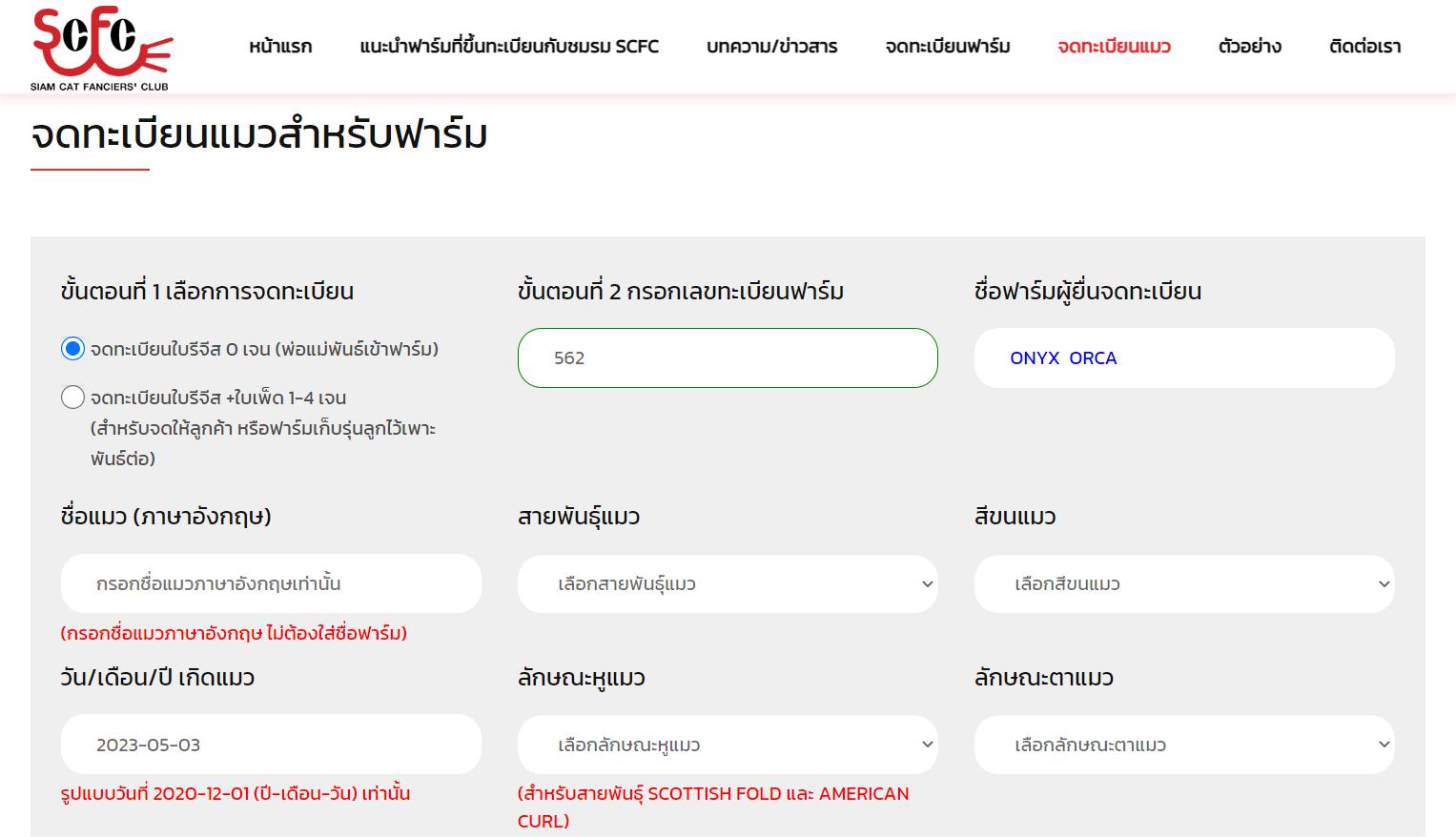Open the ตัวอย่าง examples page
This screenshot has height=837, width=1456.
coord(1249,47)
